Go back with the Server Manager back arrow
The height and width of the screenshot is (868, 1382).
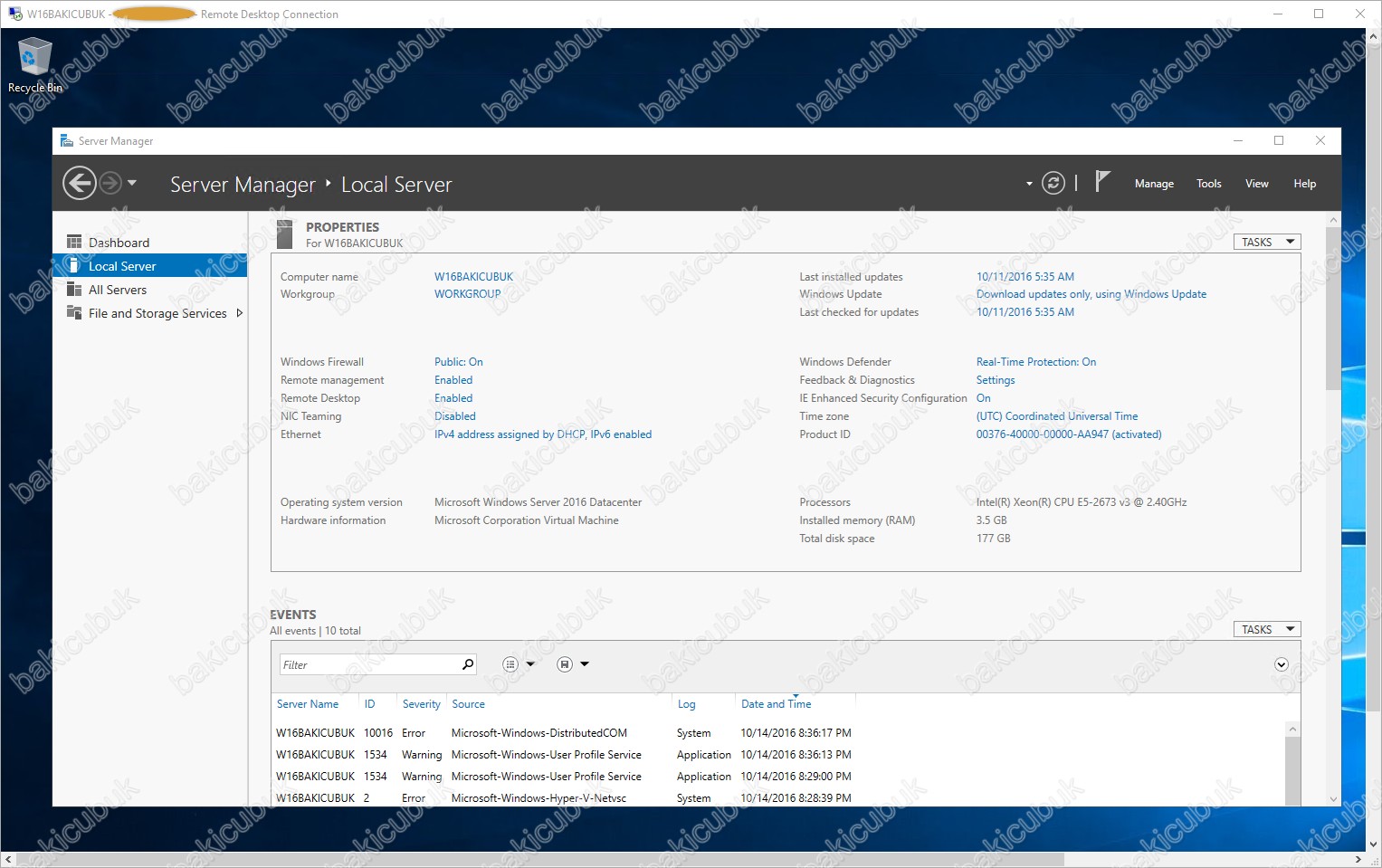(x=80, y=184)
